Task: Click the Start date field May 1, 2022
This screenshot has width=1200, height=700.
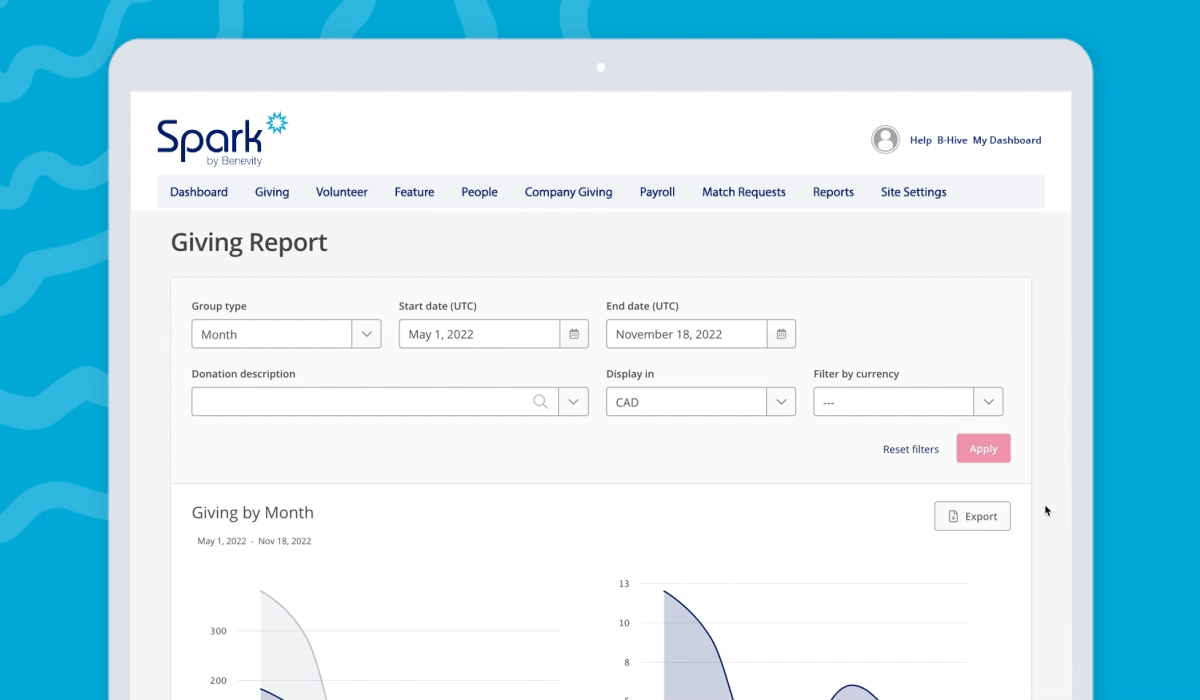Action: click(x=479, y=334)
